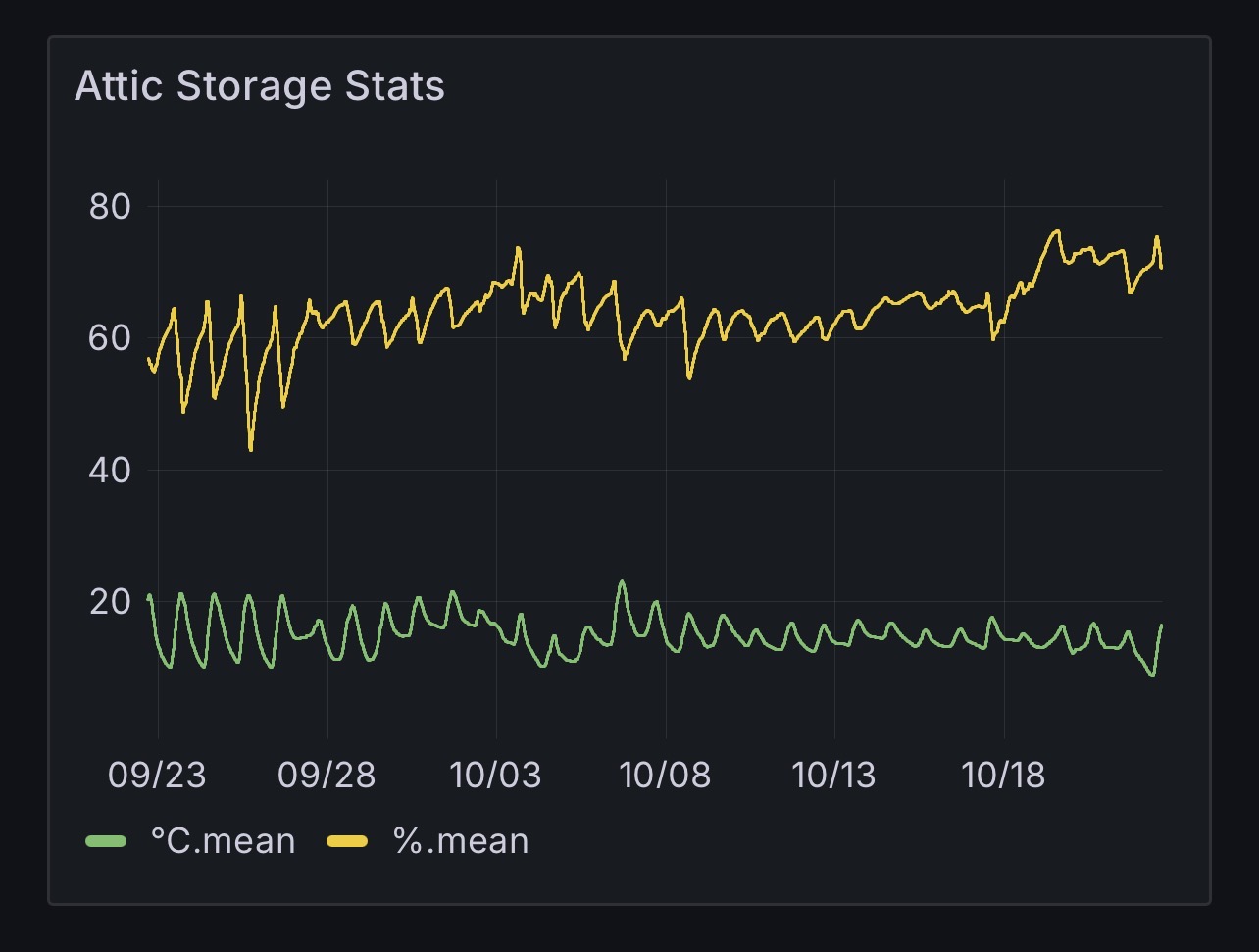Click the 80 y-axis label

click(110, 207)
